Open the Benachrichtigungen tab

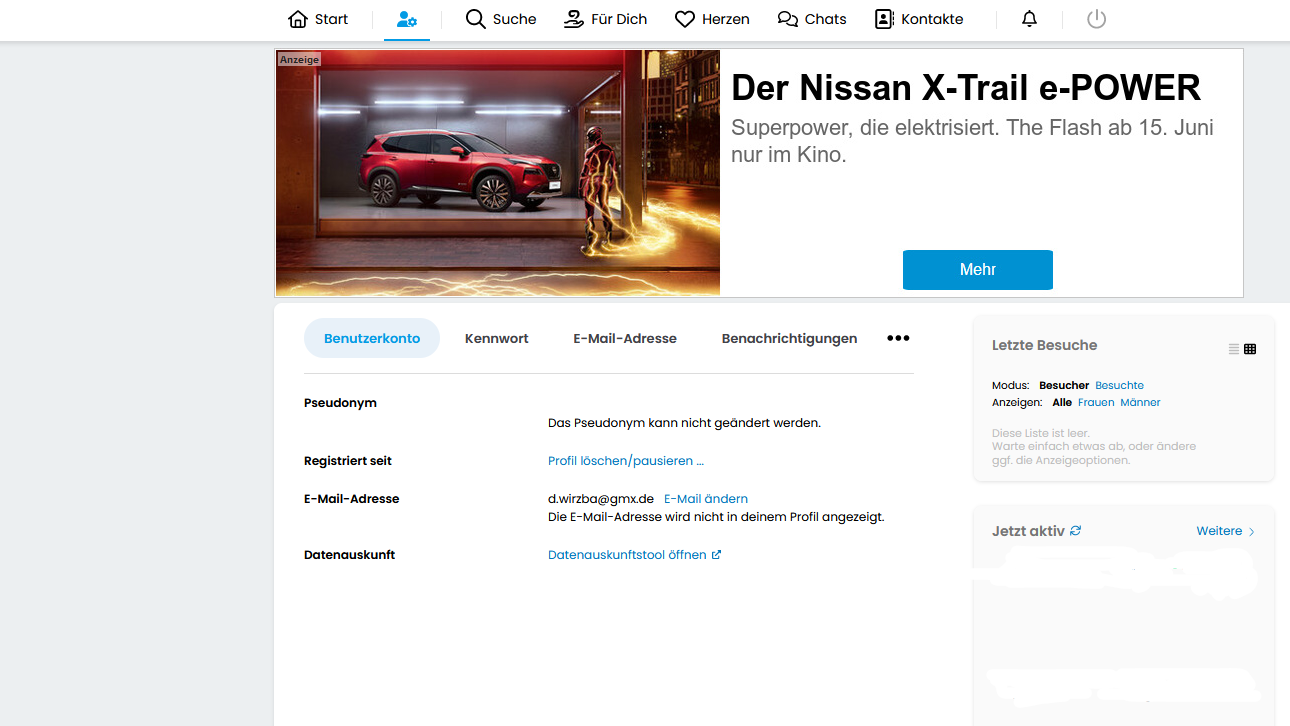[x=789, y=338]
